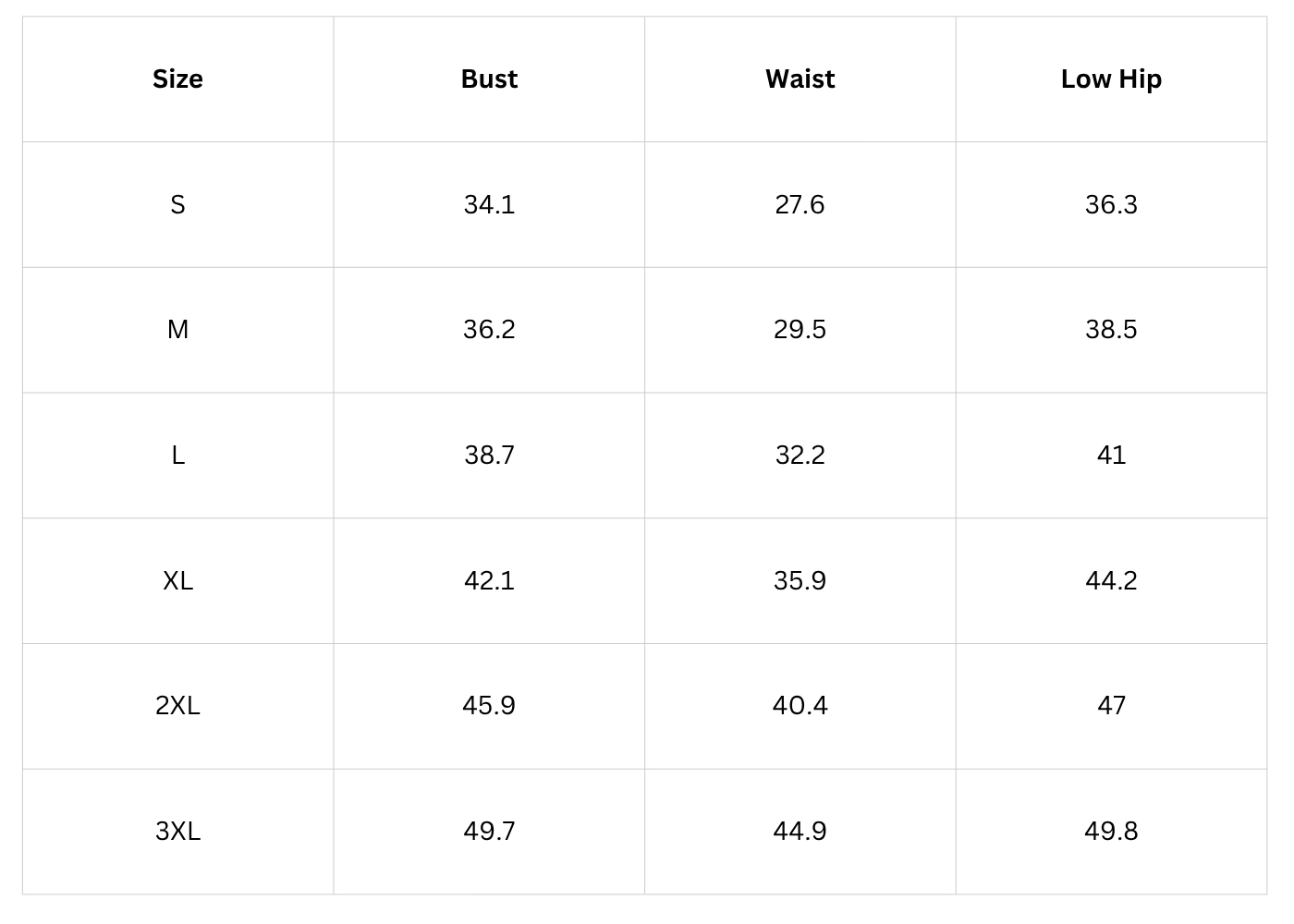1294x924 pixels.
Task: Click low hip value 44.2 in XL row
Action: click(x=1111, y=580)
